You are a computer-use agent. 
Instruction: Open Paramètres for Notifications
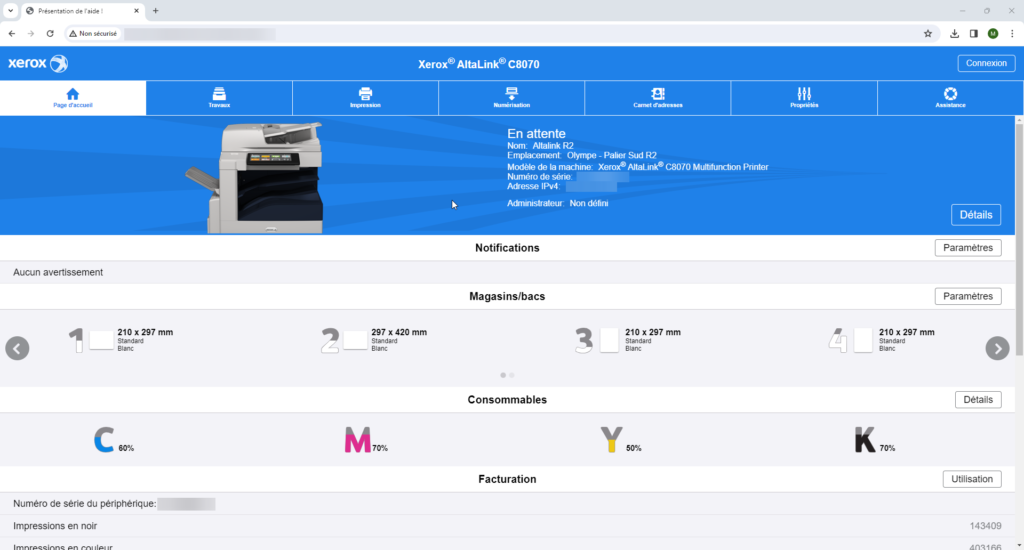[967, 248]
